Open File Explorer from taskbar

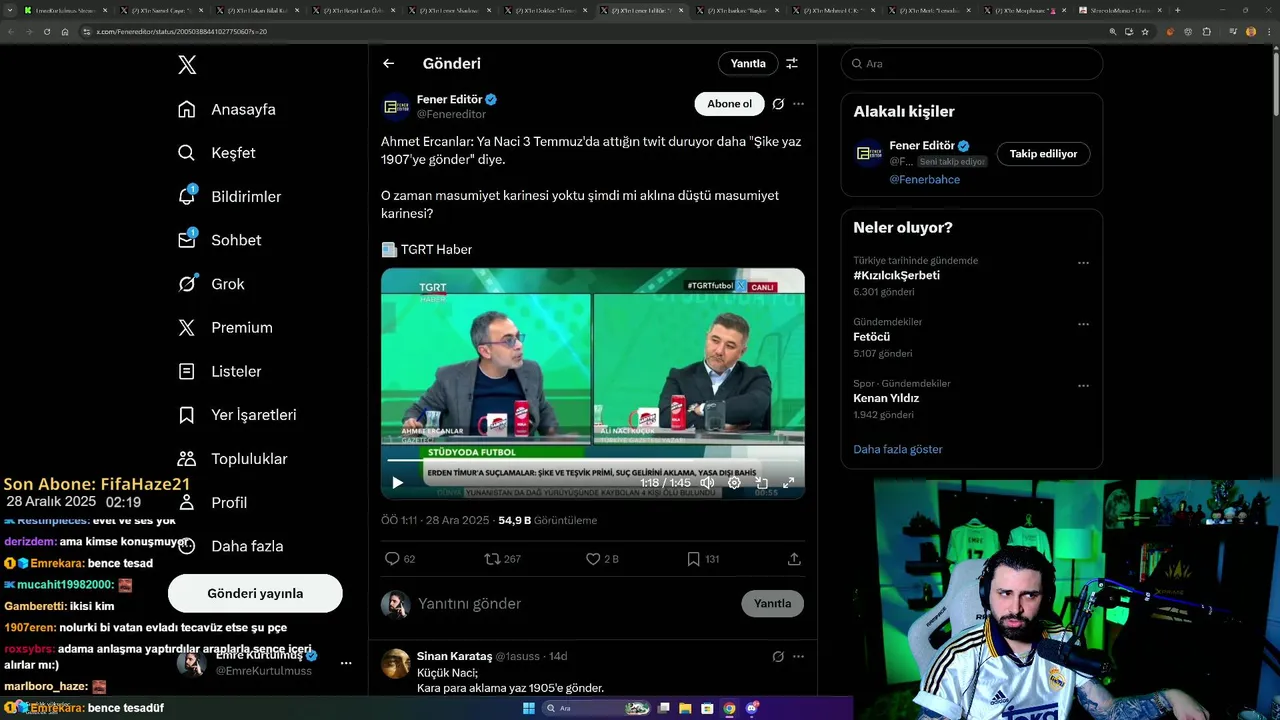pos(685,708)
